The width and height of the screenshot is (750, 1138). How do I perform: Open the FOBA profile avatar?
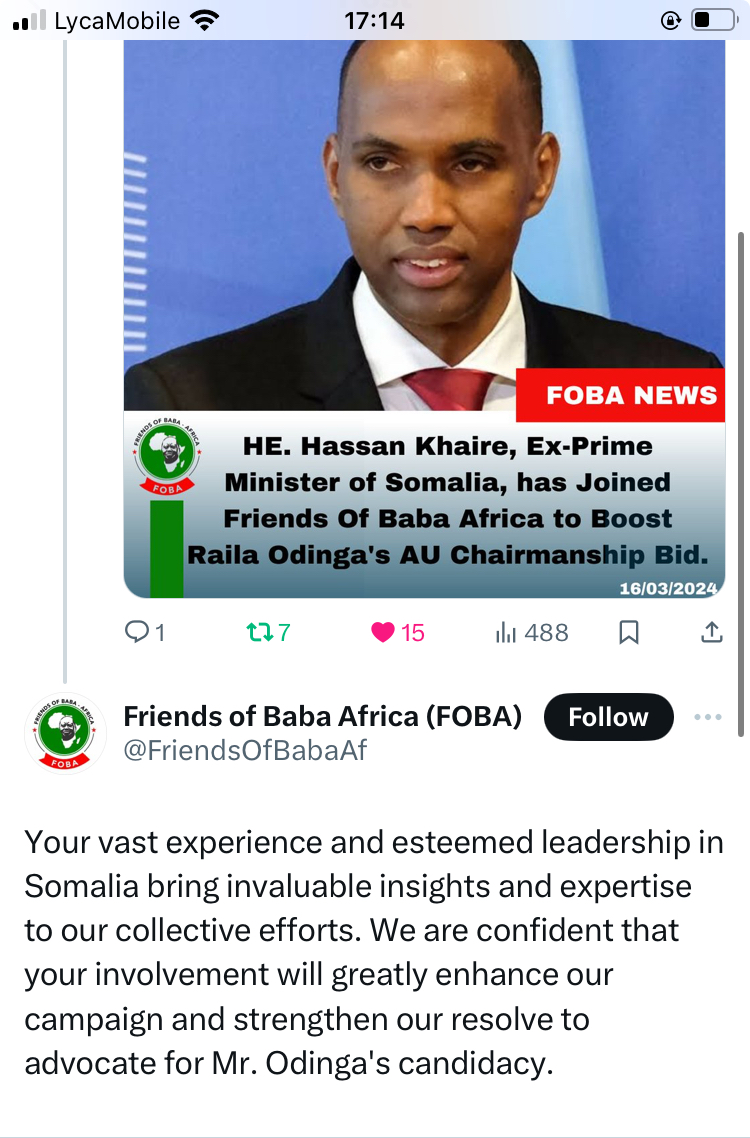65,732
